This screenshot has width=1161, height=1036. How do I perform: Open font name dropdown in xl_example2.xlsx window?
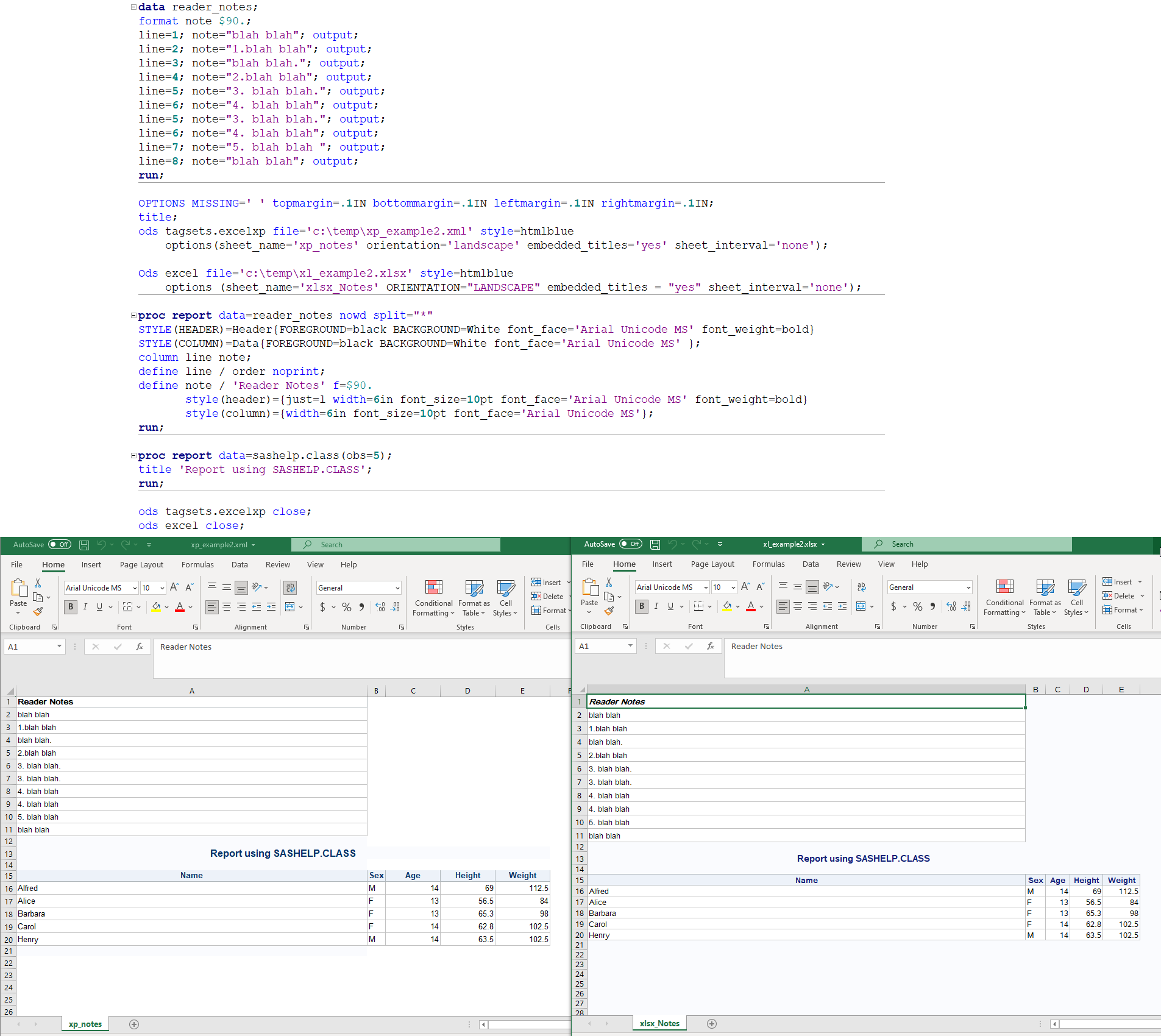click(x=706, y=587)
